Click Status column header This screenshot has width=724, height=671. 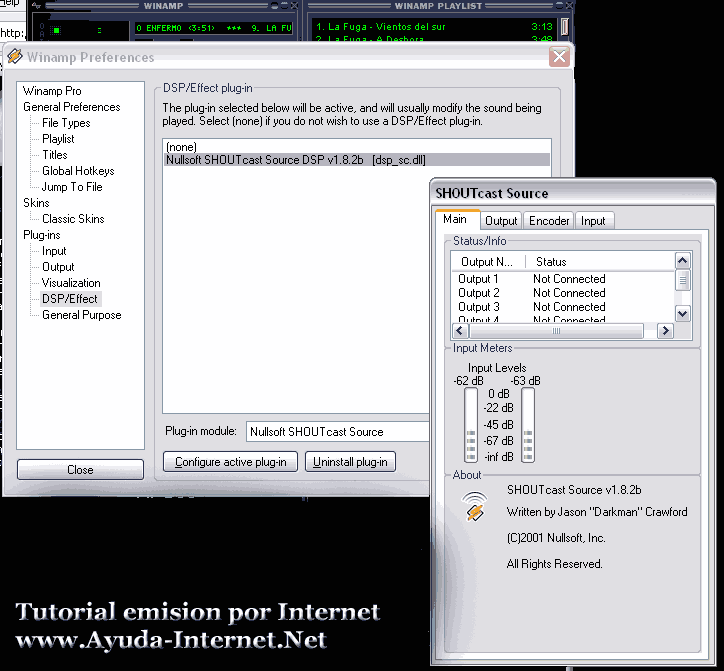[599, 262]
